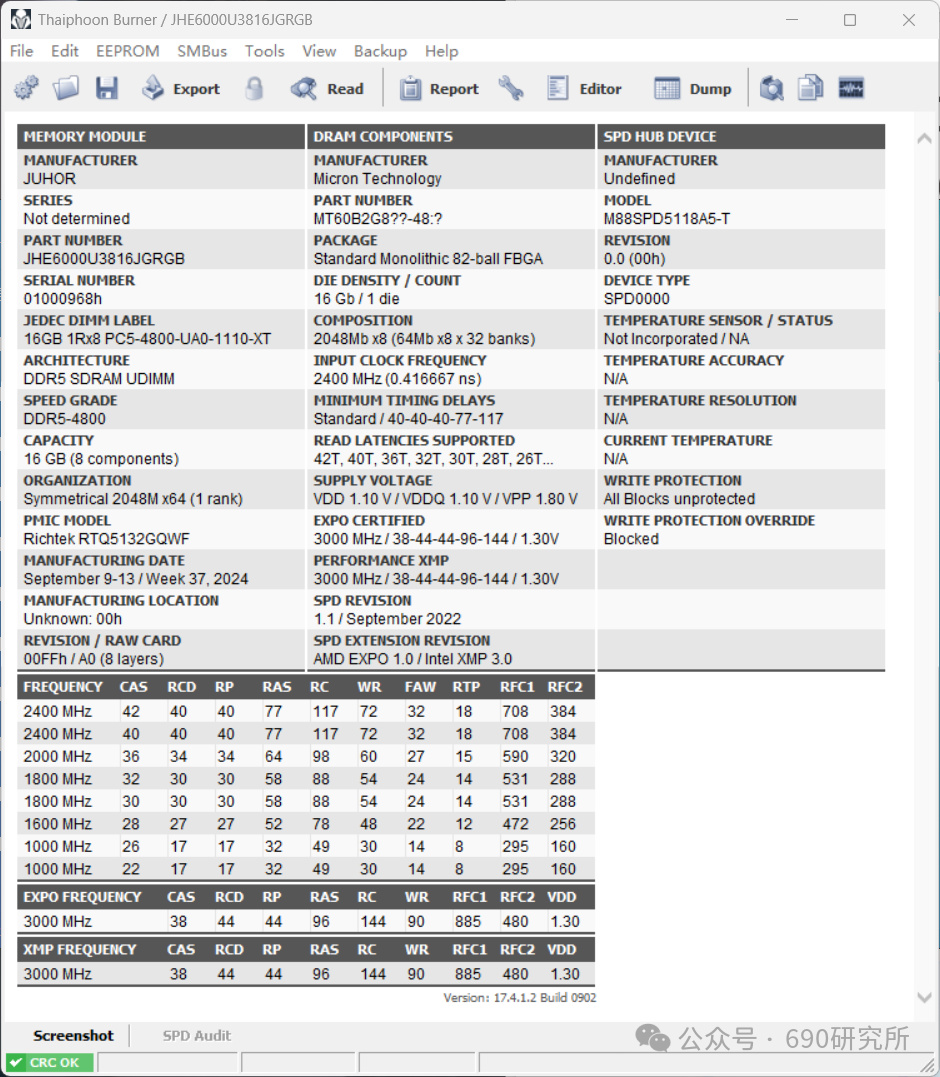Open Report from the toolbar
Screen dimensions: 940x1077
(x=439, y=89)
